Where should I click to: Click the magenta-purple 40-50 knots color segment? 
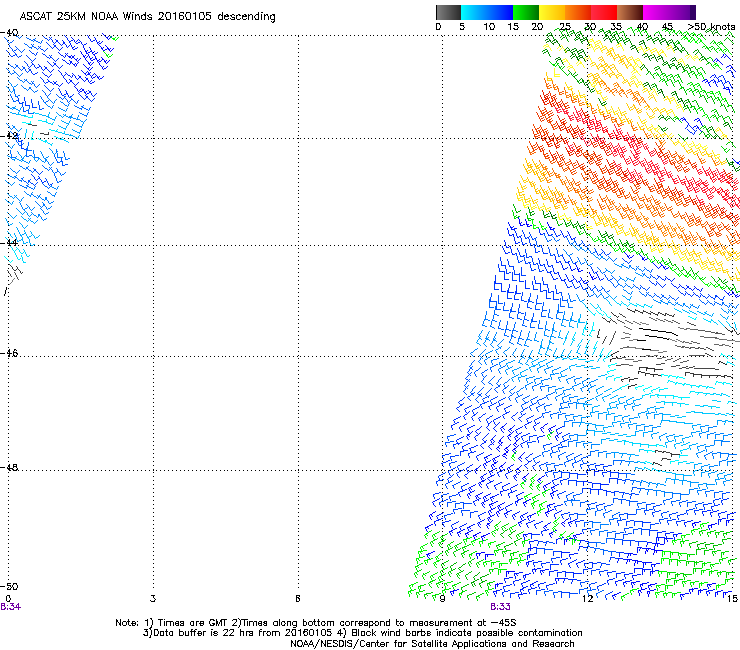(669, 12)
